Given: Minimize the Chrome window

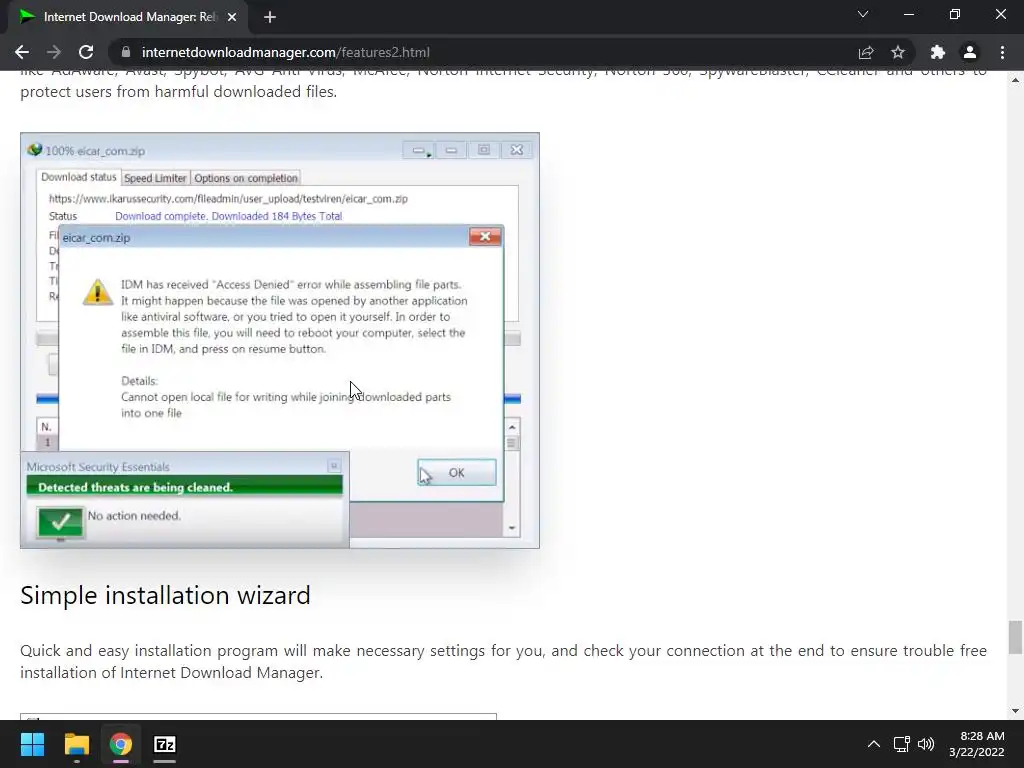Looking at the screenshot, I should point(908,14).
